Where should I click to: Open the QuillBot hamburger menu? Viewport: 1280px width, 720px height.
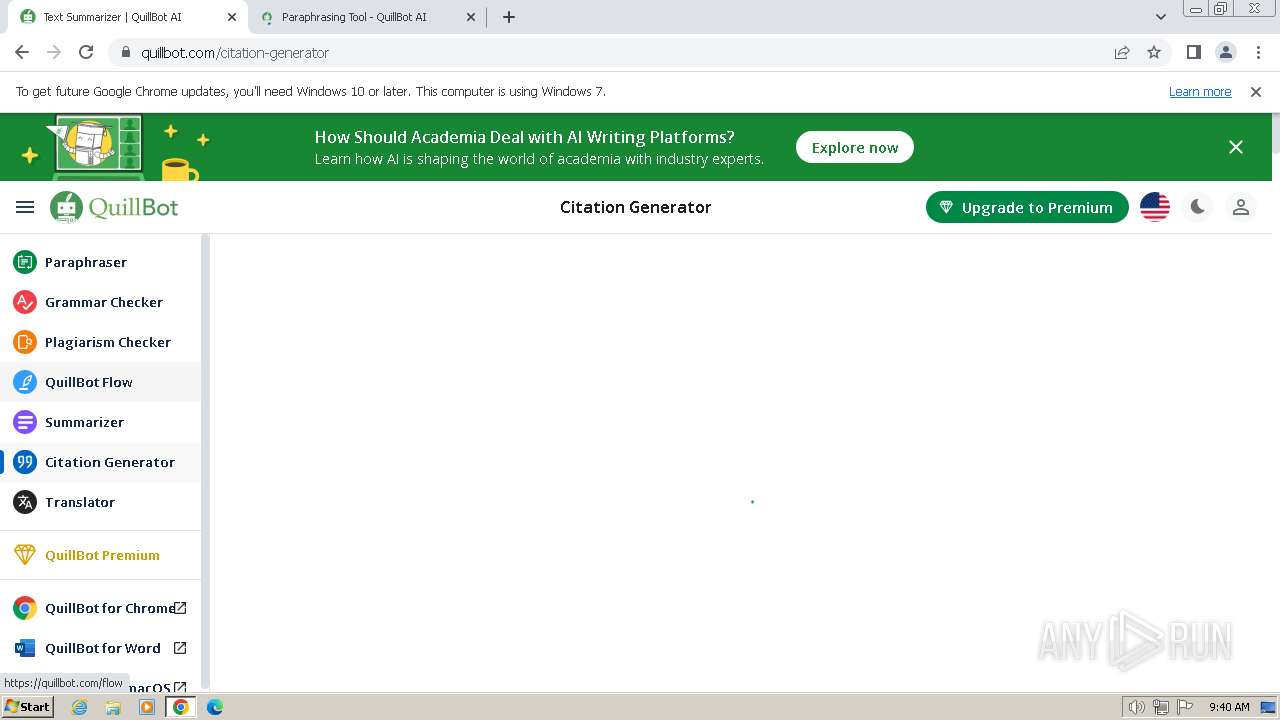(25, 207)
